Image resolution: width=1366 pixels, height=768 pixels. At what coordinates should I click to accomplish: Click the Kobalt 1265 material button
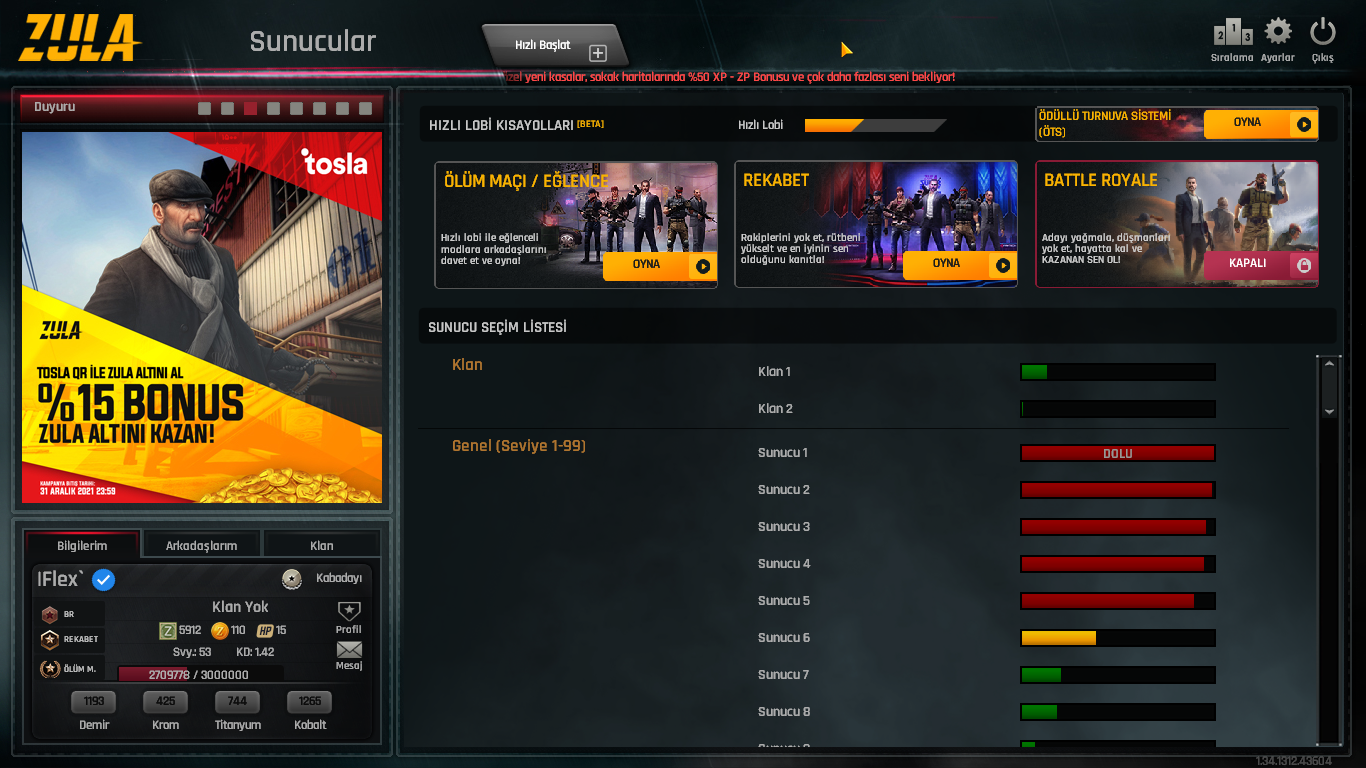pyautogui.click(x=310, y=702)
